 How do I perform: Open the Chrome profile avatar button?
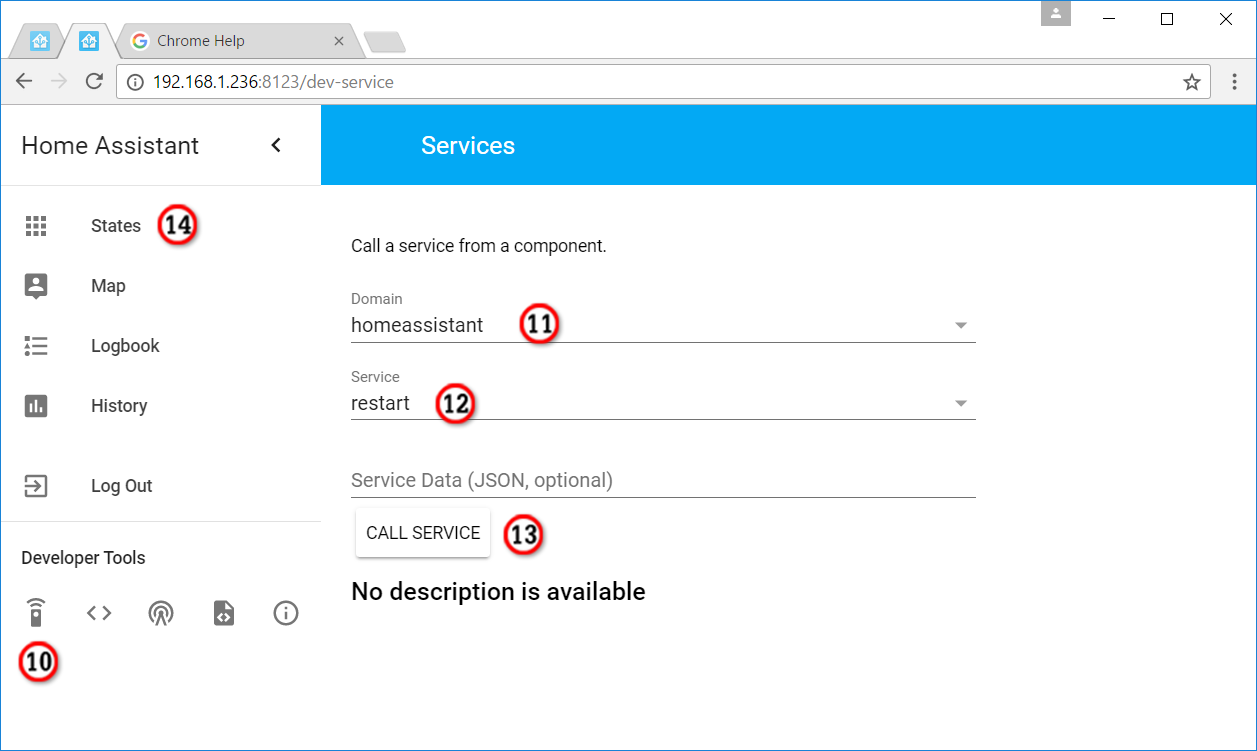pos(1056,14)
